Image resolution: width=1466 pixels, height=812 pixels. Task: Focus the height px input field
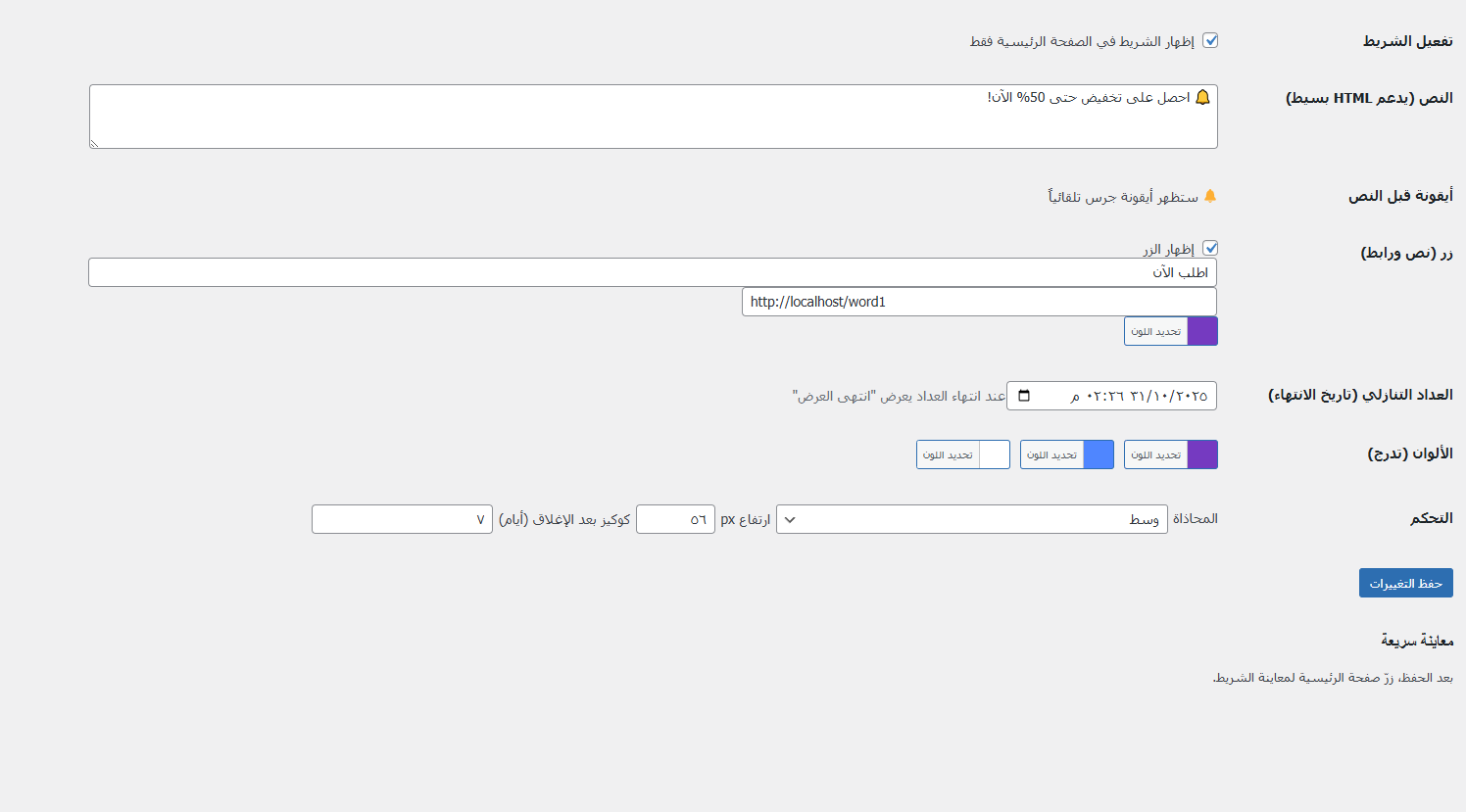(x=675, y=519)
